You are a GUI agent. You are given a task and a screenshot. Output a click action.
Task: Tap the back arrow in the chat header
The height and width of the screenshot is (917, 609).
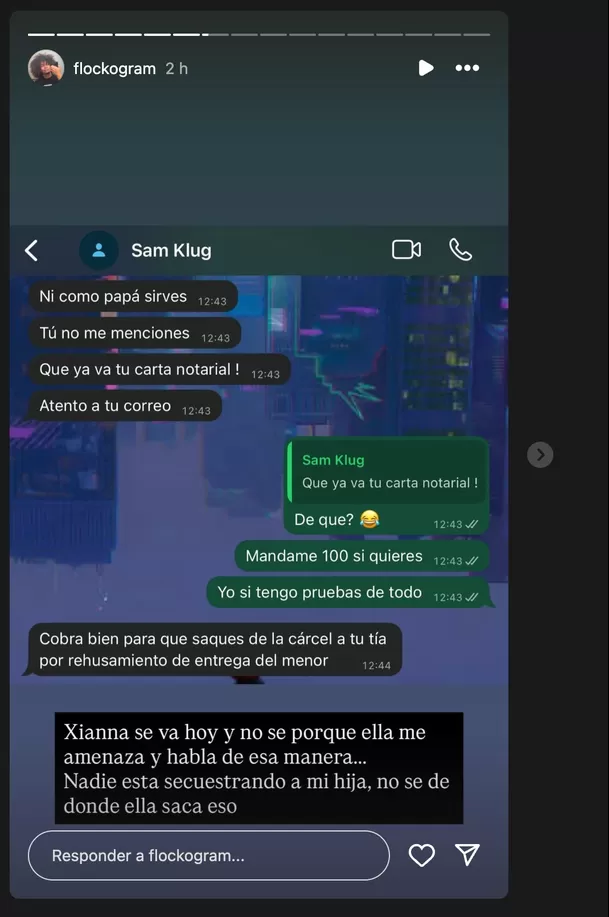pyautogui.click(x=32, y=250)
